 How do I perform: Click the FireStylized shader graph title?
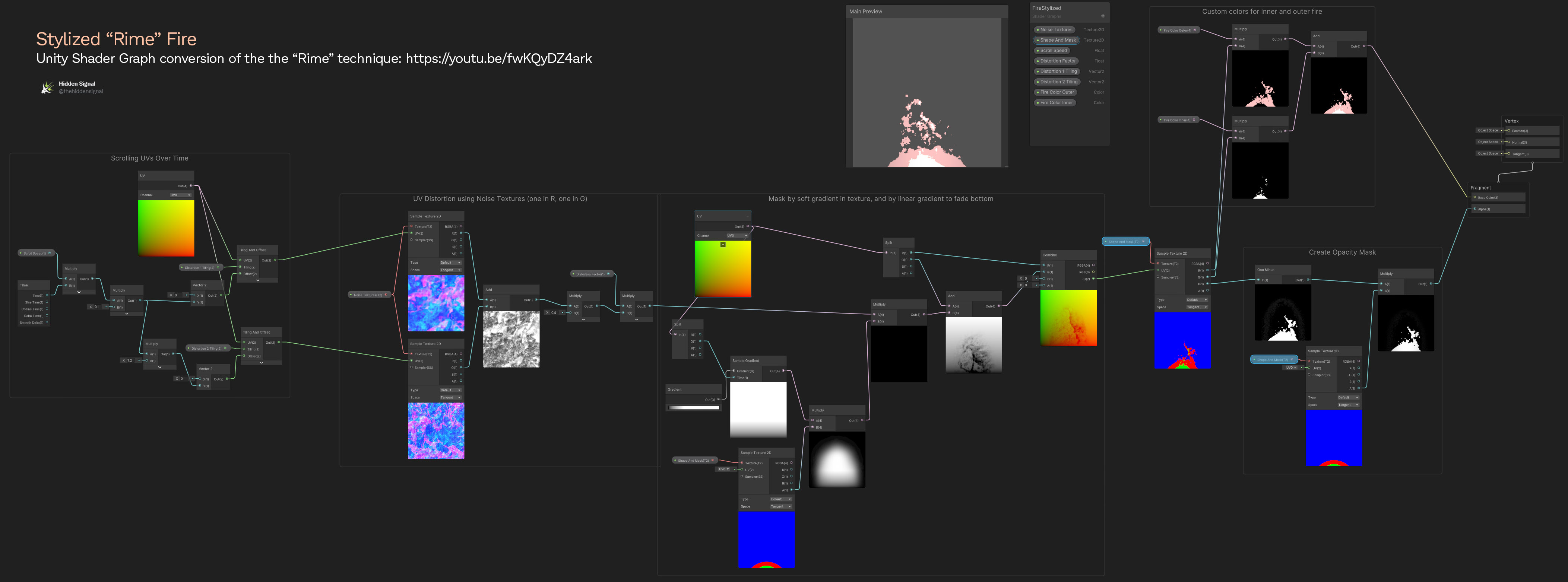tap(1046, 8)
